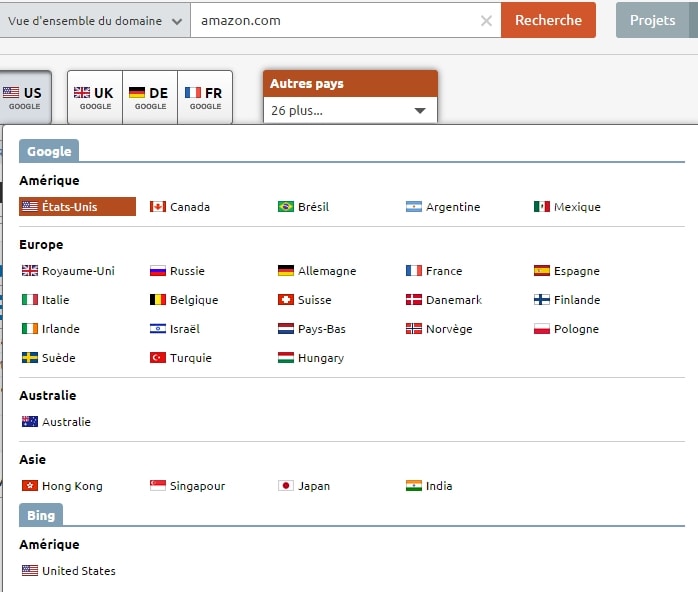Click the Belgique flag icon
This screenshot has height=592, width=698.
coord(158,300)
